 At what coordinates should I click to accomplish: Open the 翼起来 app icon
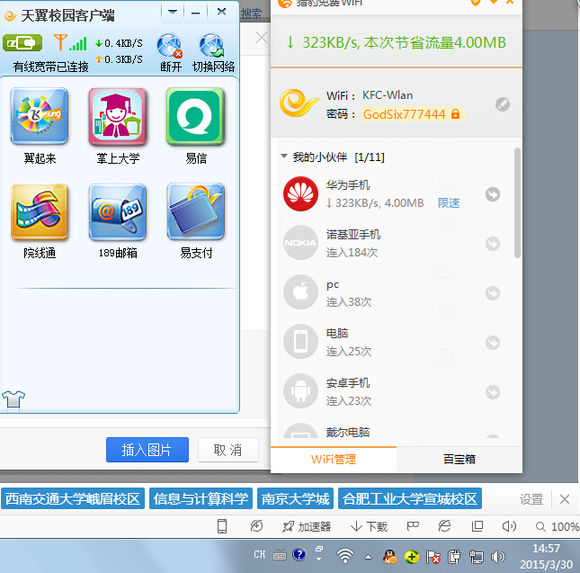pyautogui.click(x=39, y=116)
